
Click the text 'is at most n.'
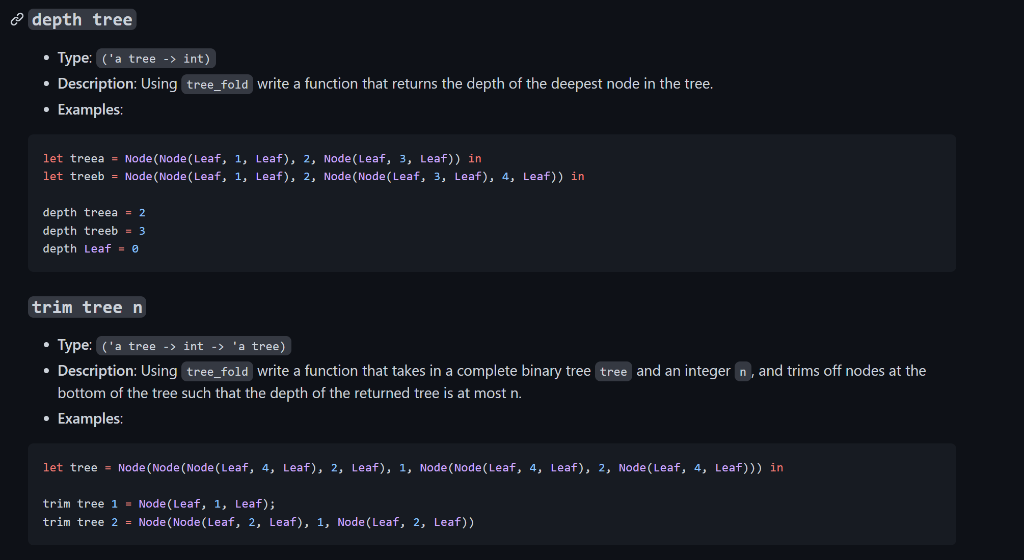click(x=482, y=393)
